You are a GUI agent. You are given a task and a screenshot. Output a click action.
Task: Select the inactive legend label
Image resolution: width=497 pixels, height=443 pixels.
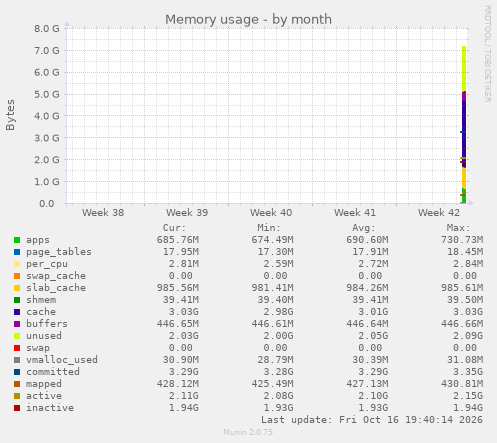50,408
